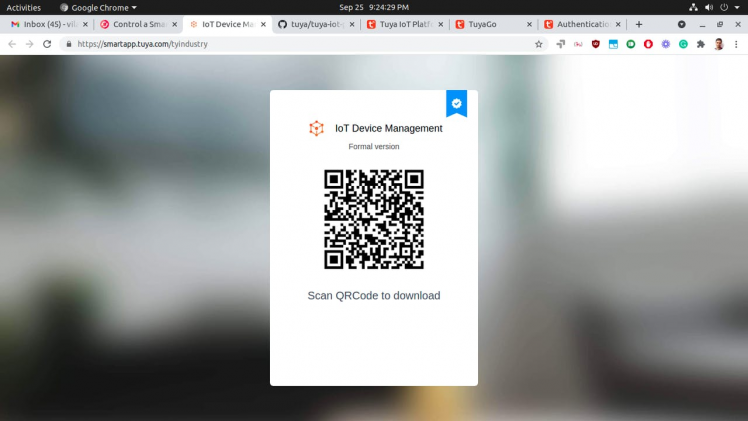Click the 'IoT Device Management' title text
This screenshot has height=421, width=748.
[x=389, y=128]
